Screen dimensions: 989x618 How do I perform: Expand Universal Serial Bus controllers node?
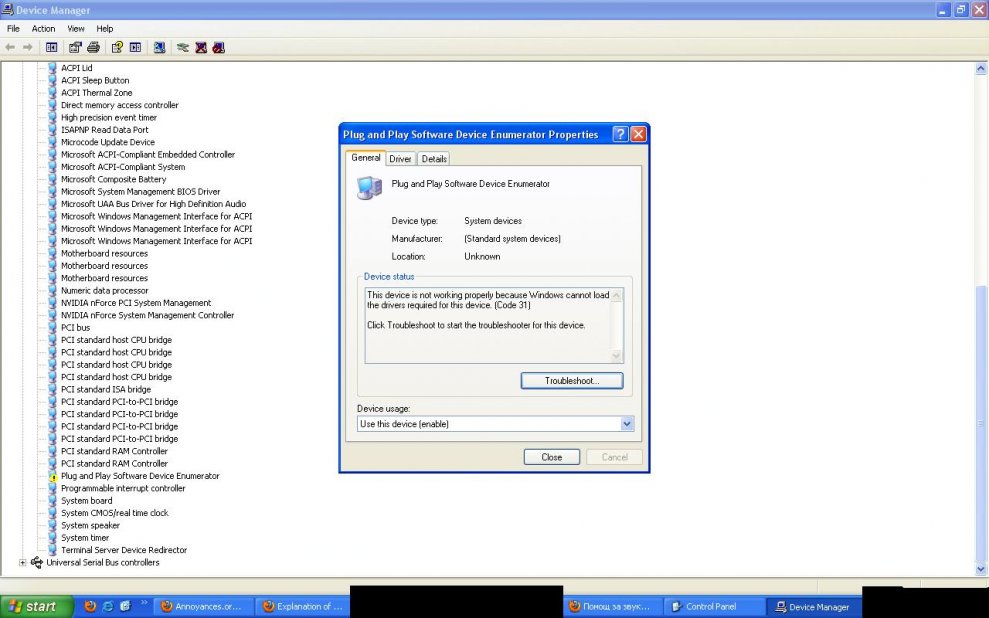coord(23,562)
